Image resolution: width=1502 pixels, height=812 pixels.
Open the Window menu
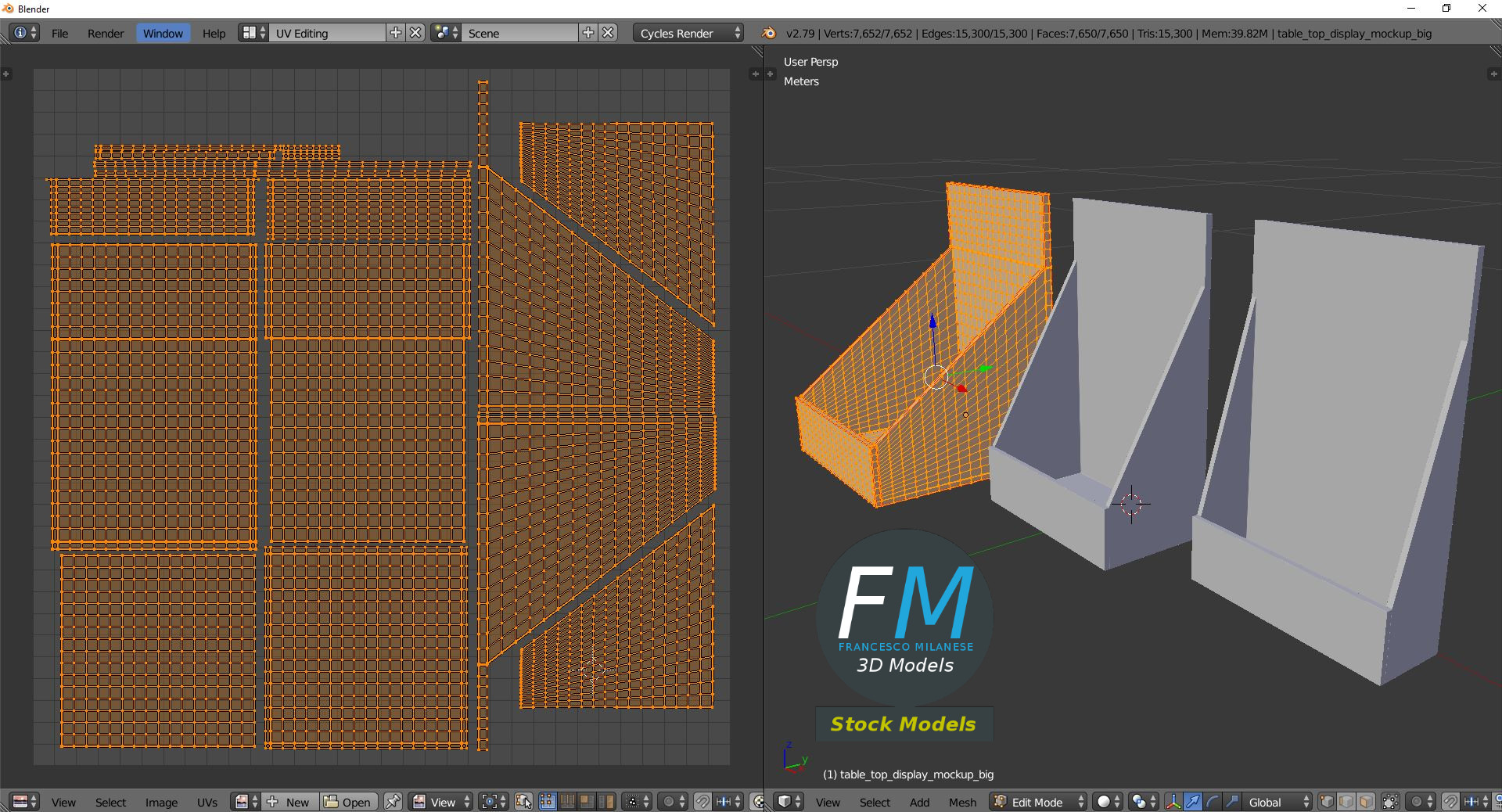[x=163, y=33]
